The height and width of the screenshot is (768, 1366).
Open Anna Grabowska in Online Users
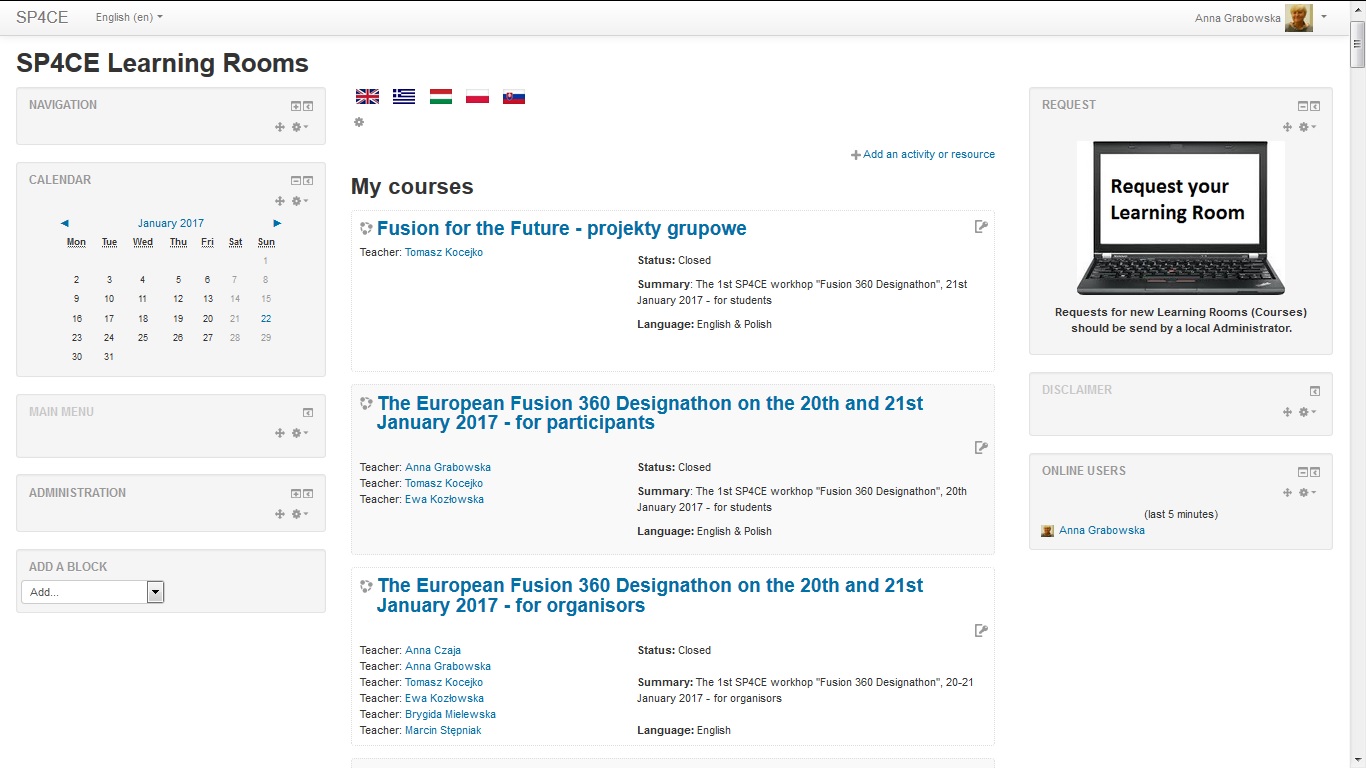(1102, 530)
